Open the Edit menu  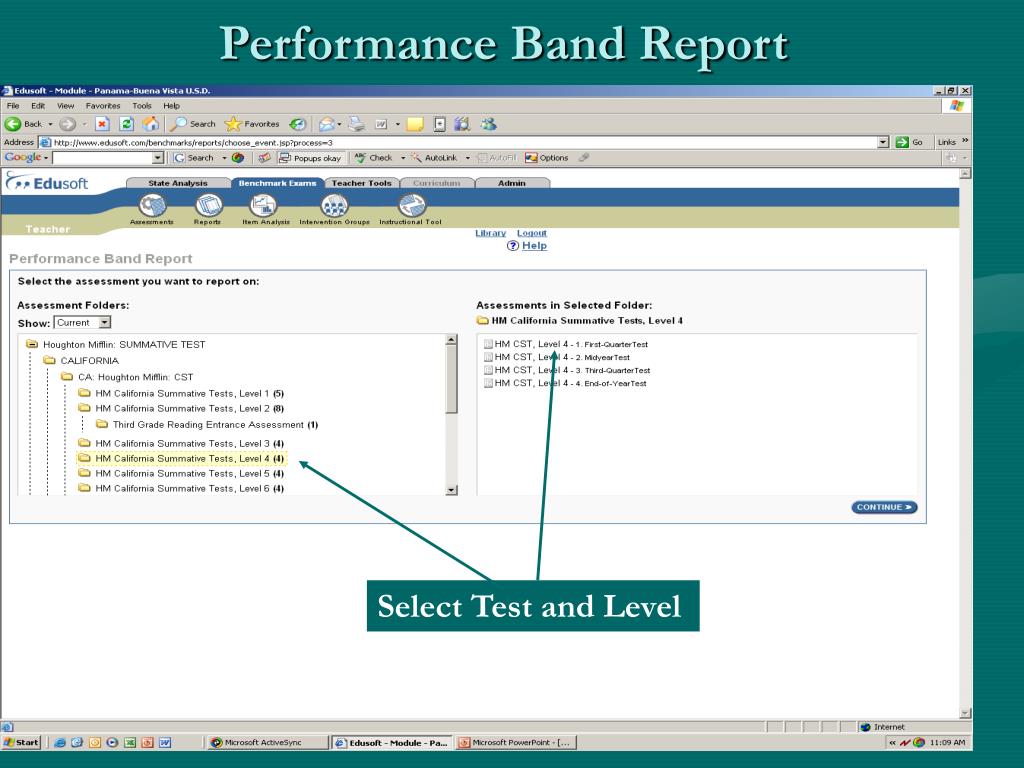pyautogui.click(x=39, y=106)
